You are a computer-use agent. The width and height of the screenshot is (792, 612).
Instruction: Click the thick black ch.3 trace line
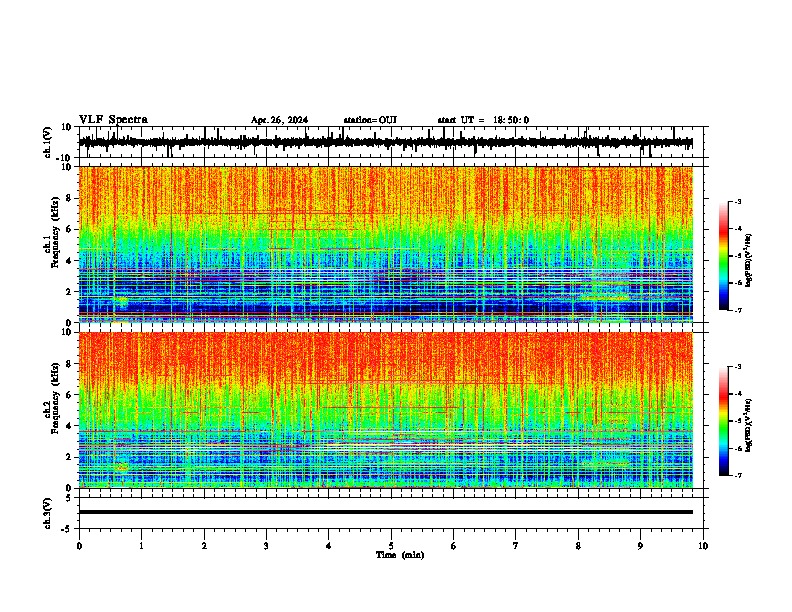click(385, 512)
